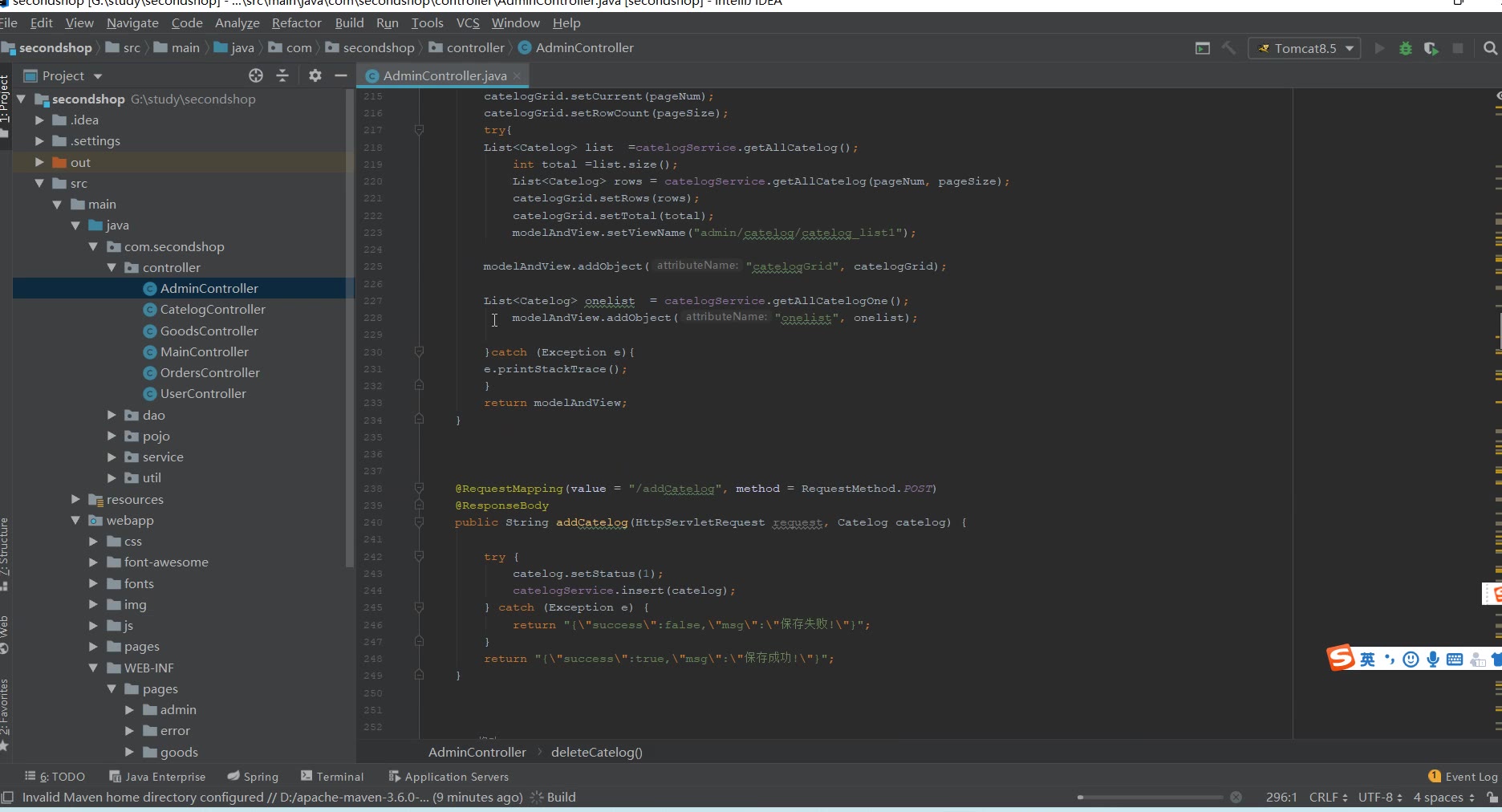
Task: Click Collapse All icon in Project panel
Action: coord(282,75)
